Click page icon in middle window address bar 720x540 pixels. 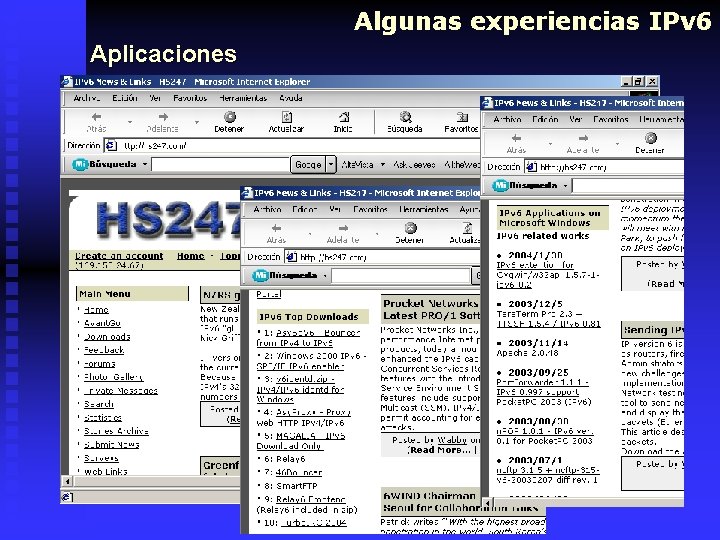[x=291, y=257]
